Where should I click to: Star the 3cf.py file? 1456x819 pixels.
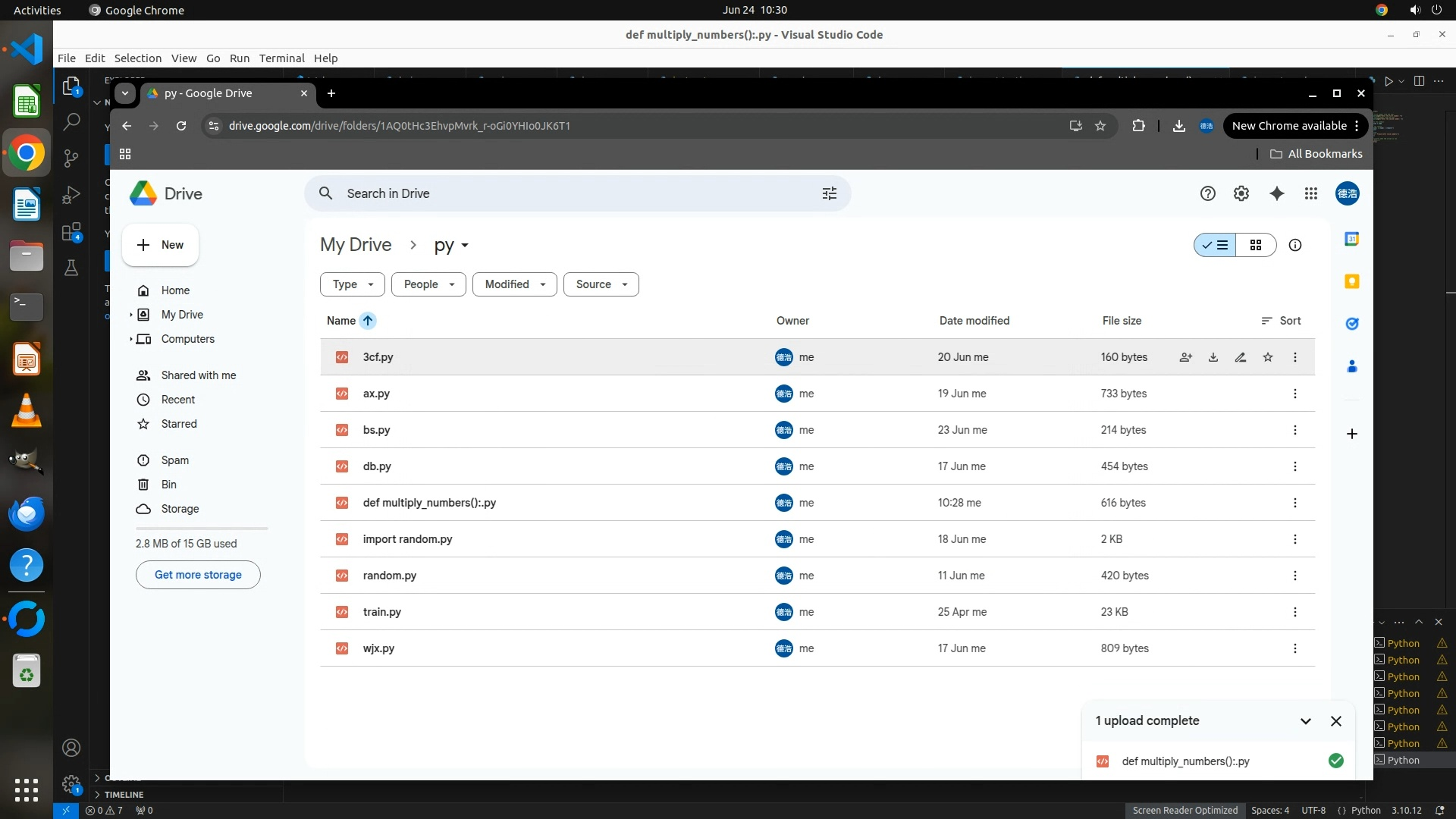tap(1267, 357)
